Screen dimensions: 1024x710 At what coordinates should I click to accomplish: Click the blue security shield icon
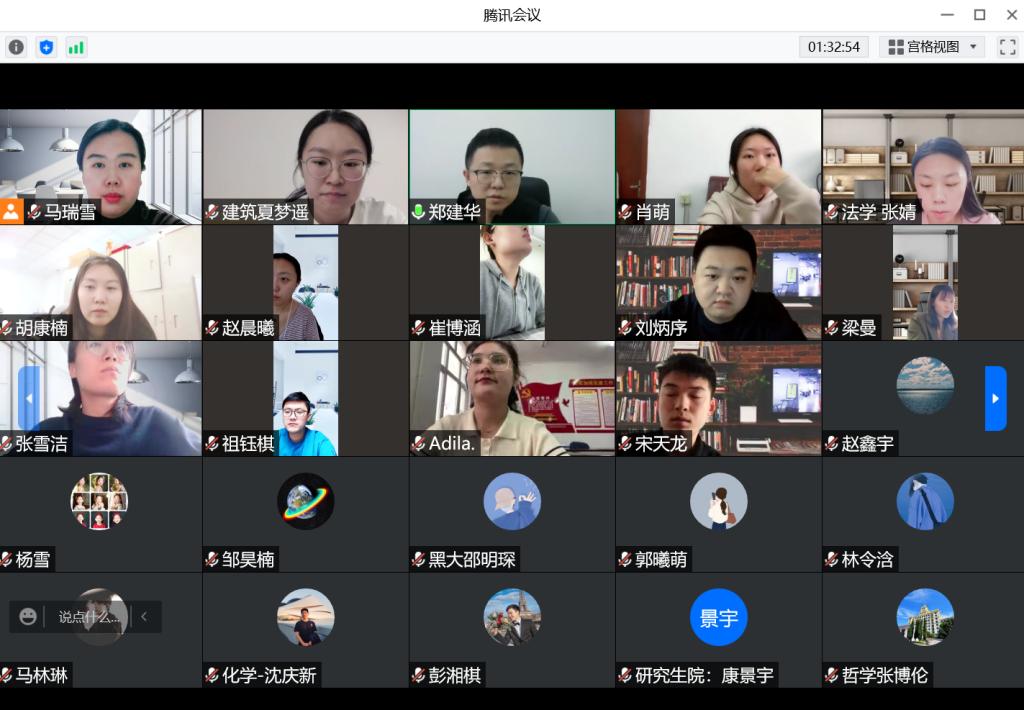coord(46,47)
